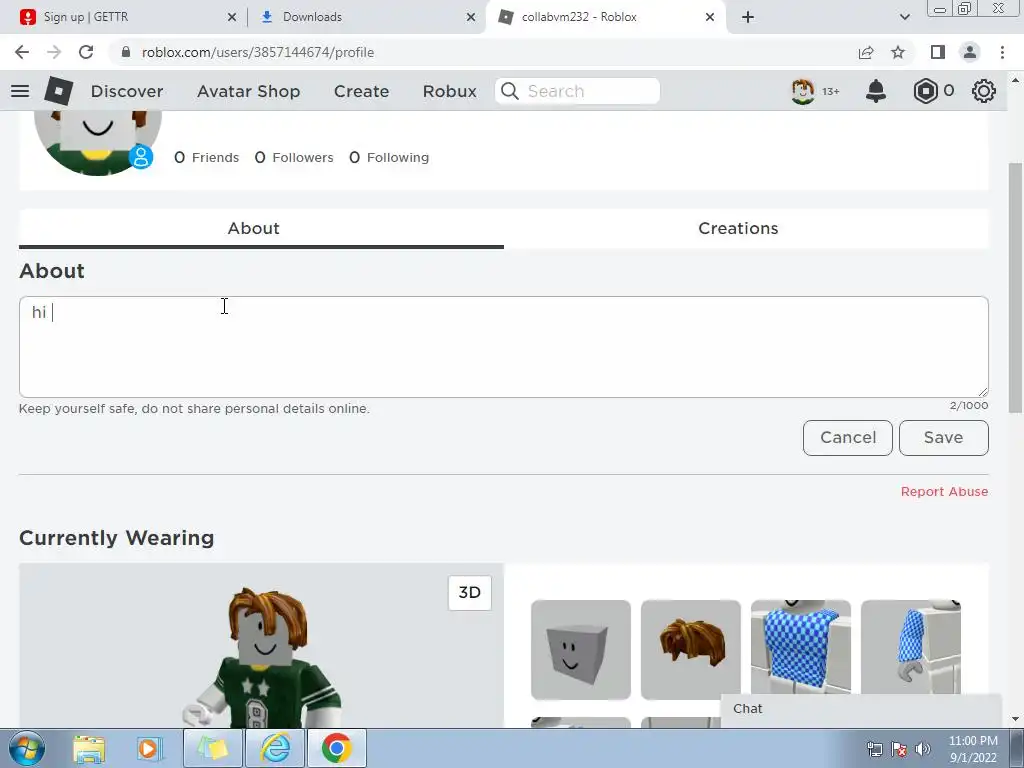Click the search magnifier icon
The image size is (1024, 768).
pyautogui.click(x=510, y=91)
